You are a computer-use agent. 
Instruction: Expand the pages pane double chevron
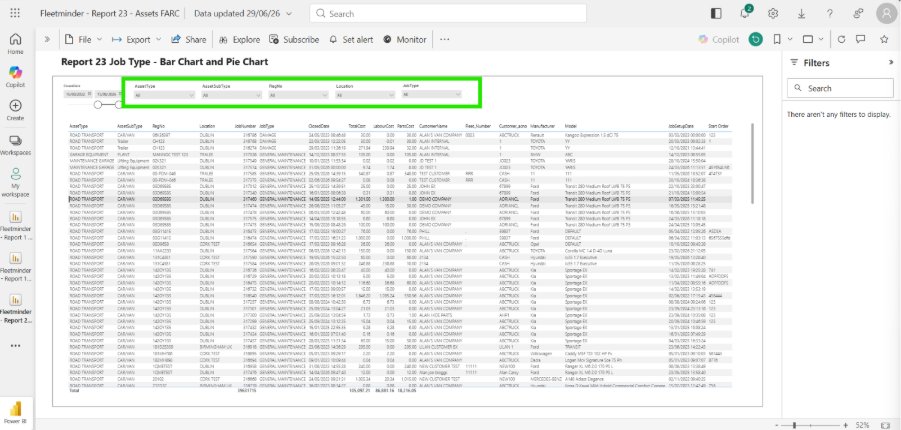(x=47, y=40)
